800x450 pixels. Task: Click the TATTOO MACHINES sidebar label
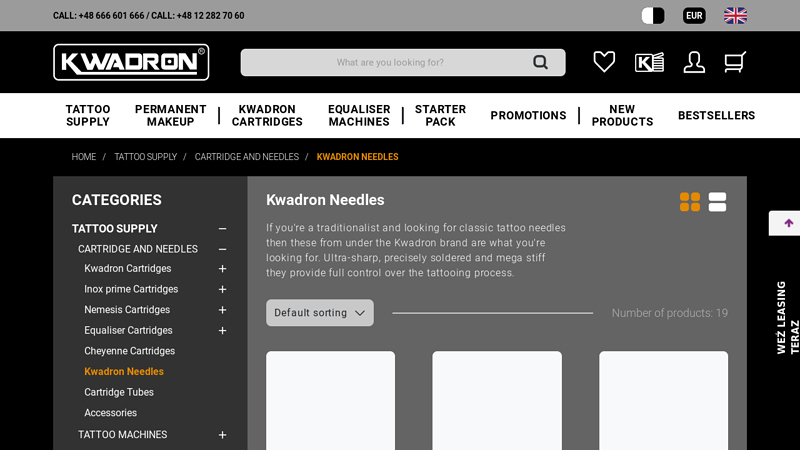122,435
